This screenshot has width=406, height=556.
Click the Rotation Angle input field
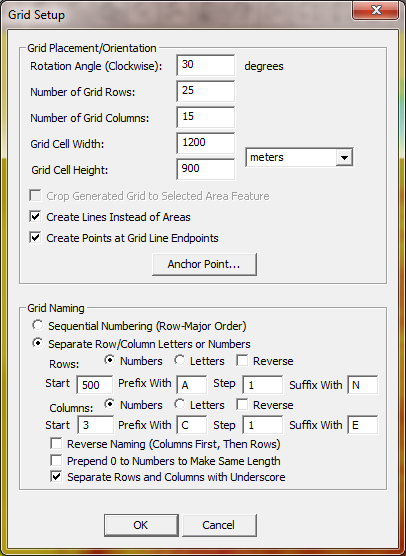(x=206, y=65)
